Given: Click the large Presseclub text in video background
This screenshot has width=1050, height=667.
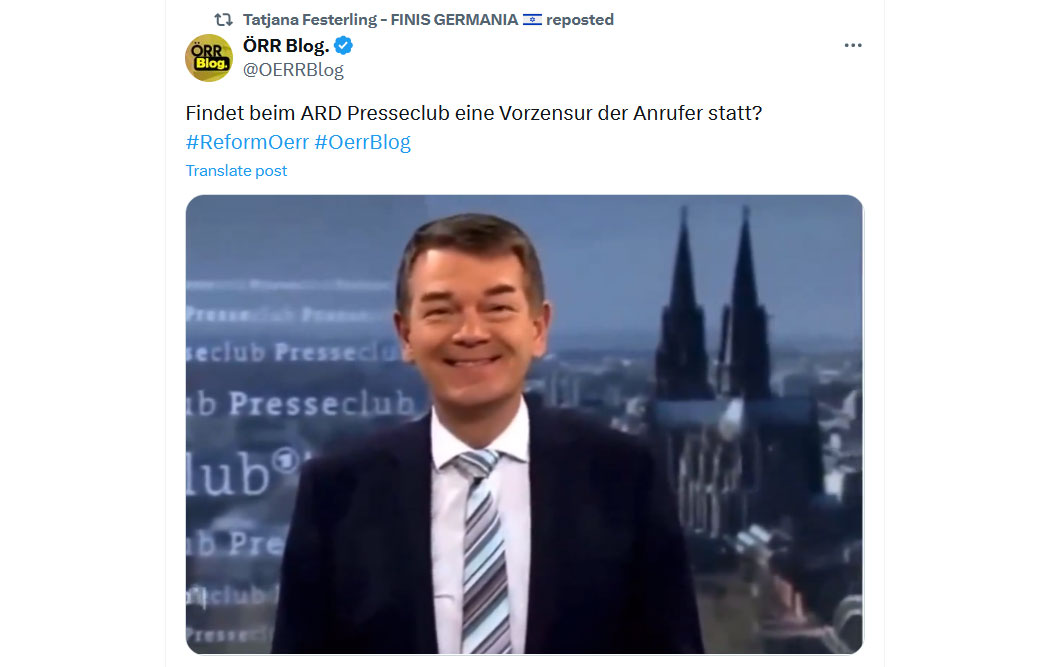Looking at the screenshot, I should [321, 404].
